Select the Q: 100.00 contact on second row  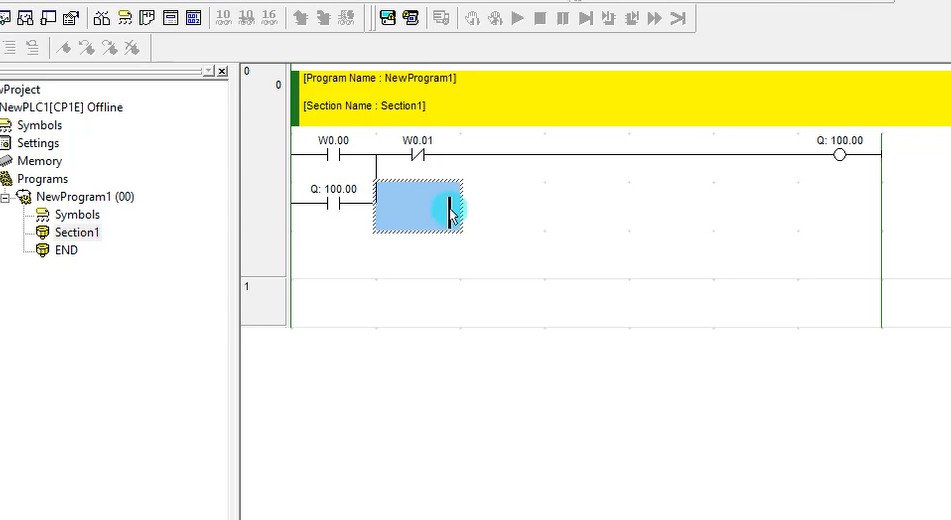pyautogui.click(x=333, y=203)
